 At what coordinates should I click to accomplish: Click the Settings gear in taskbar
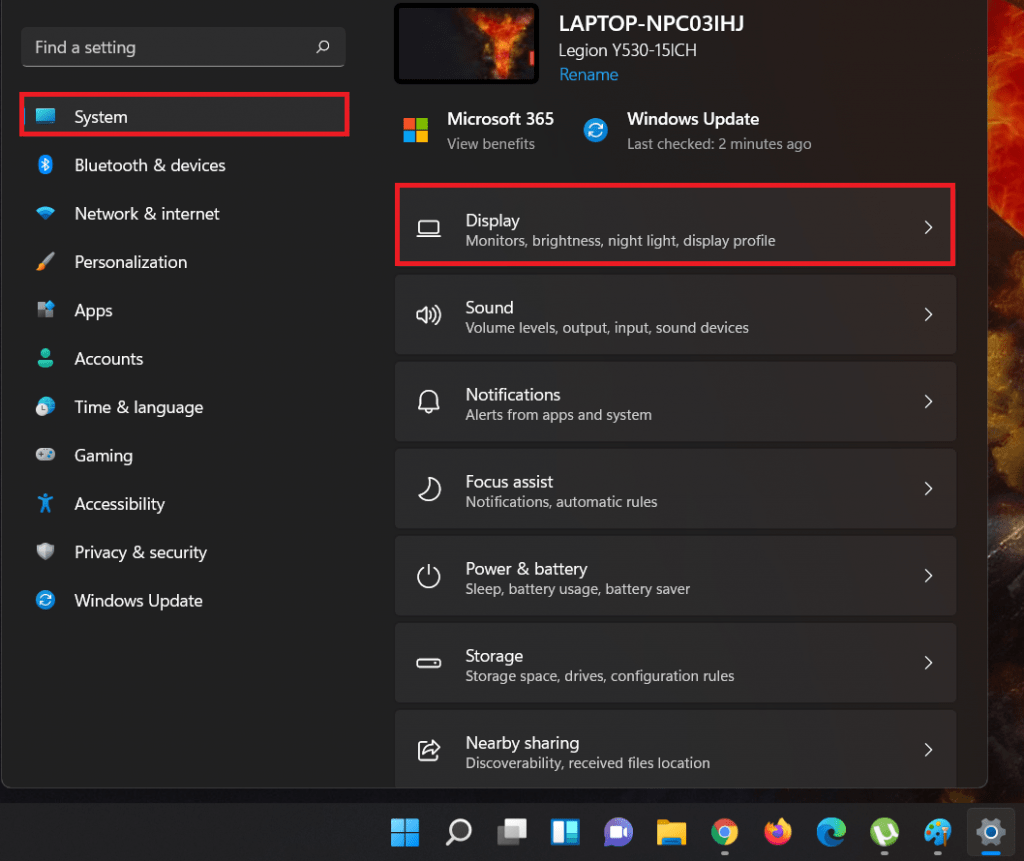[x=991, y=832]
